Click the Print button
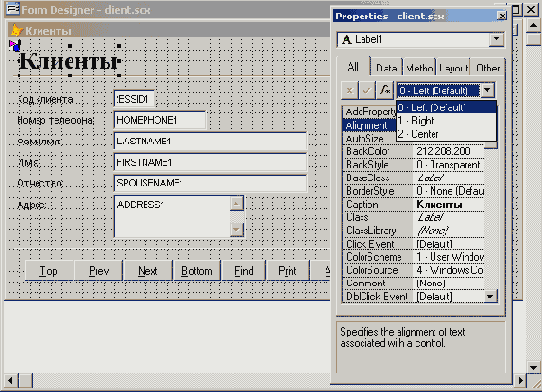This screenshot has width=542, height=392. click(x=287, y=271)
